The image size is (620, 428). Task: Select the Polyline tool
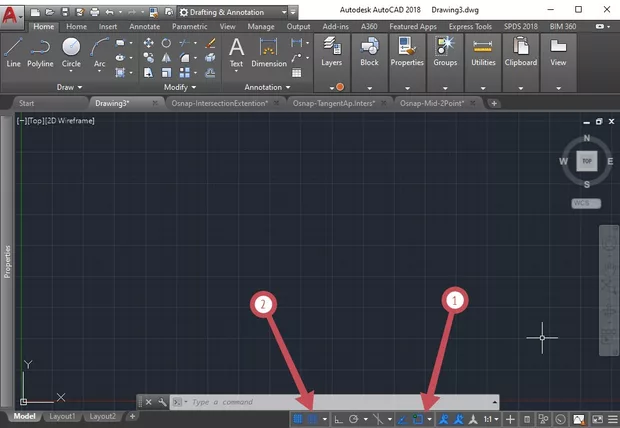click(40, 52)
